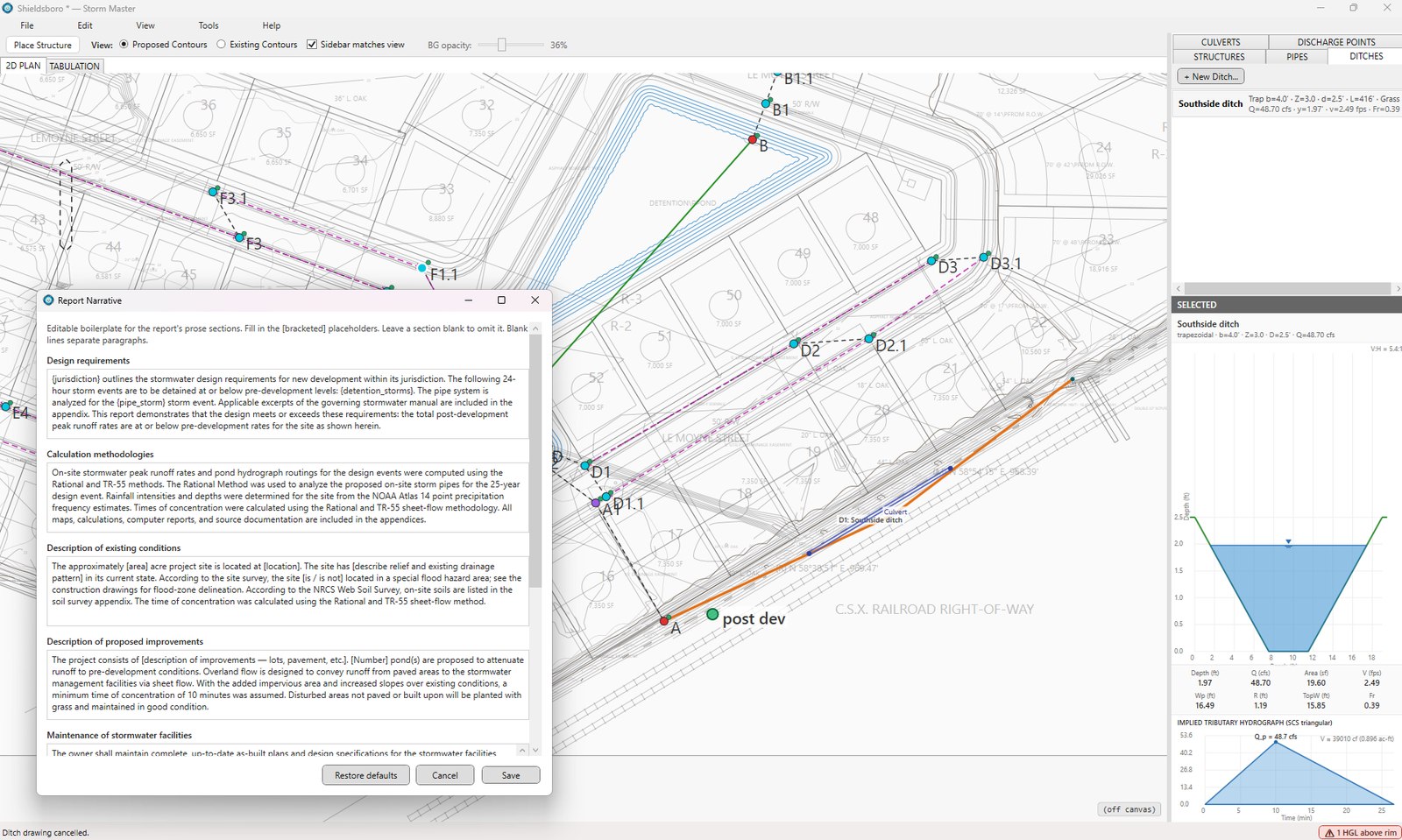Maximize the Report Narrative dialog

pos(501,300)
